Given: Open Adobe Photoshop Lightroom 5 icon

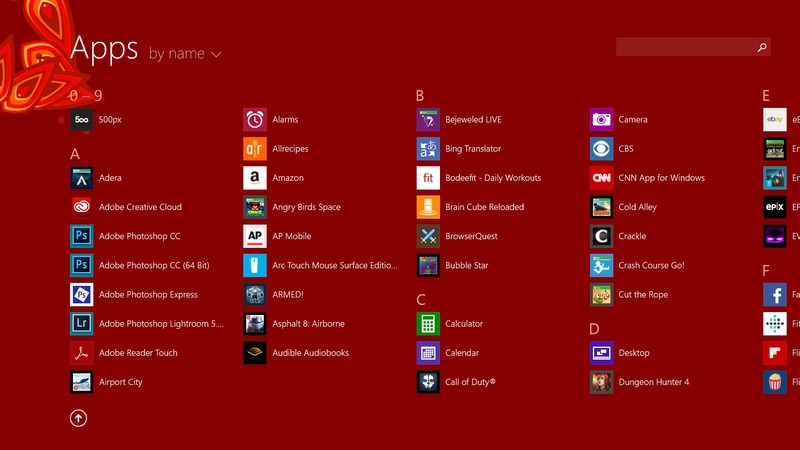Looking at the screenshot, I should (82, 323).
